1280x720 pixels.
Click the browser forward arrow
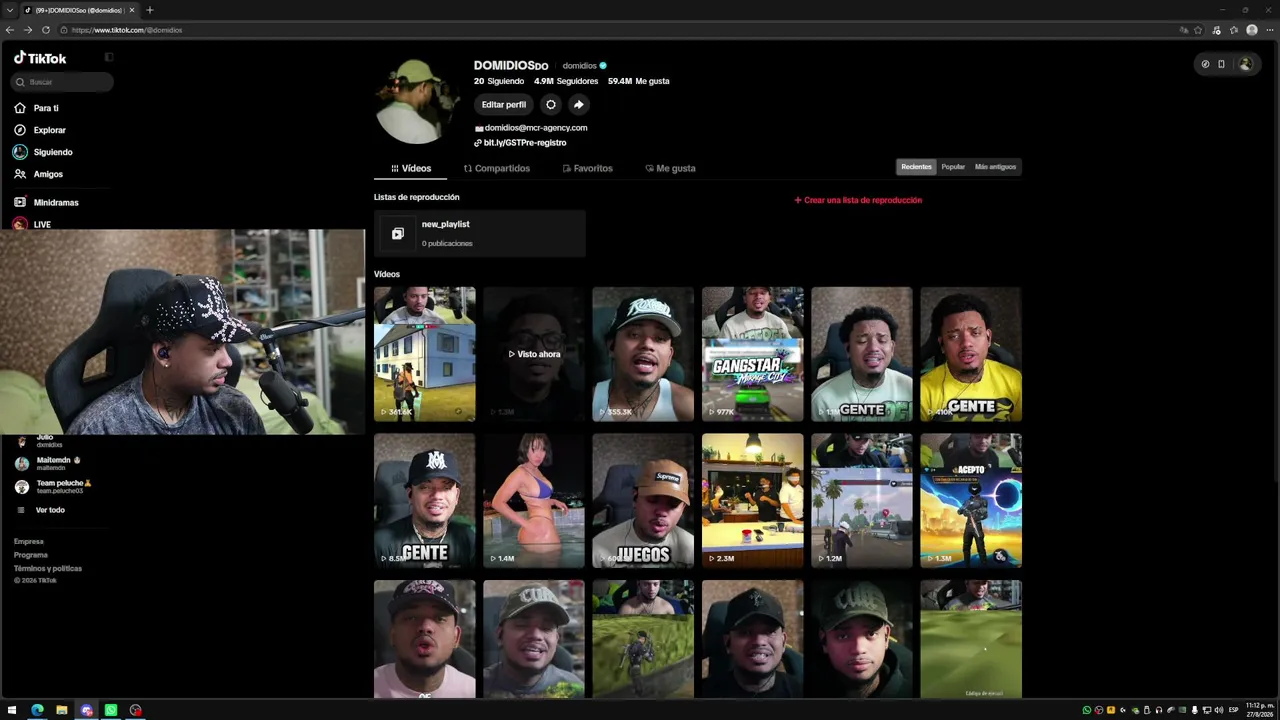pyautogui.click(x=28, y=30)
